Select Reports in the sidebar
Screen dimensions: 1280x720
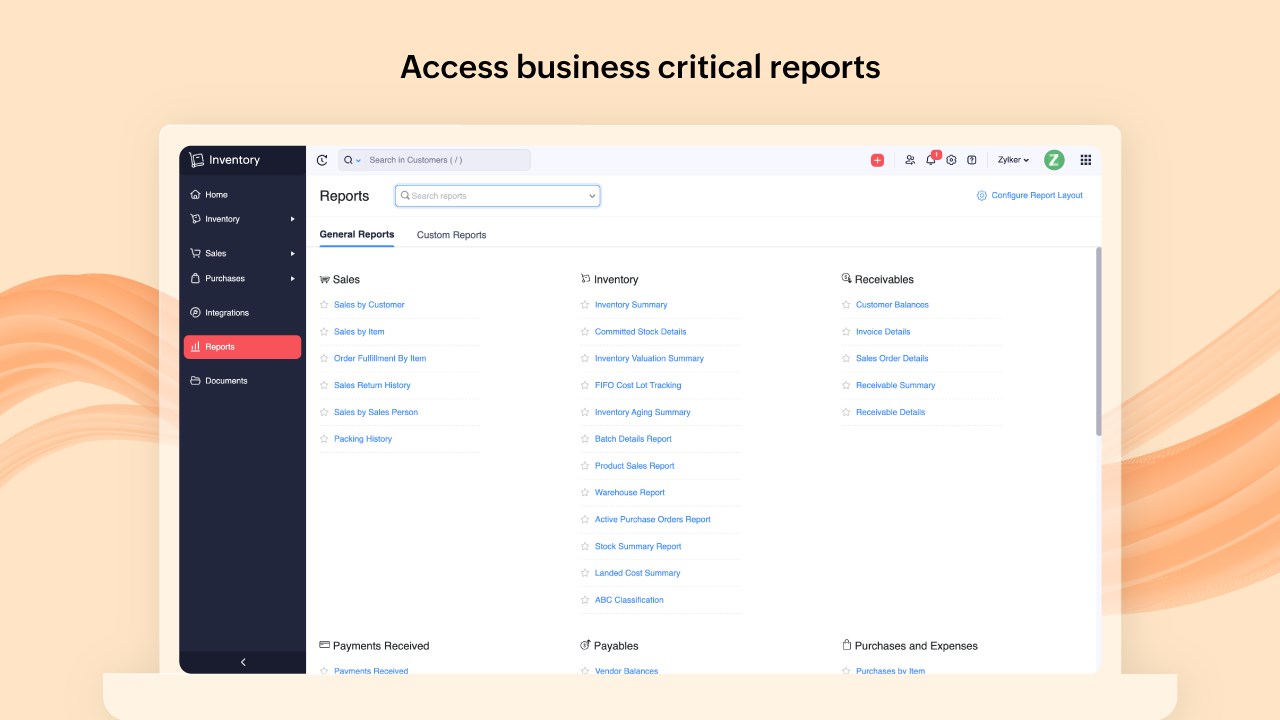pyautogui.click(x=242, y=347)
